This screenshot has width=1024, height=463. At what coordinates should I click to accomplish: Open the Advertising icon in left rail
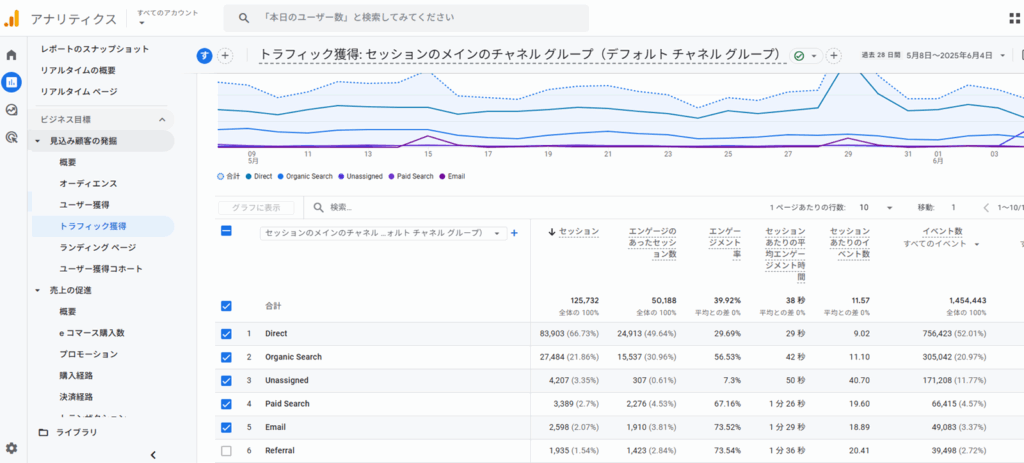click(x=12, y=137)
